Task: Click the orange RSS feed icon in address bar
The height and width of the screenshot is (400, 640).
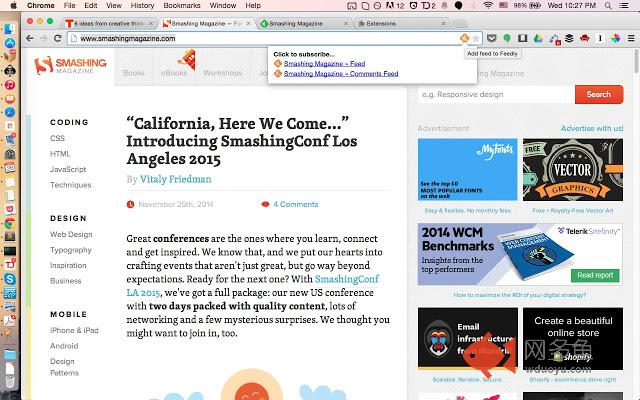Action: (x=464, y=38)
